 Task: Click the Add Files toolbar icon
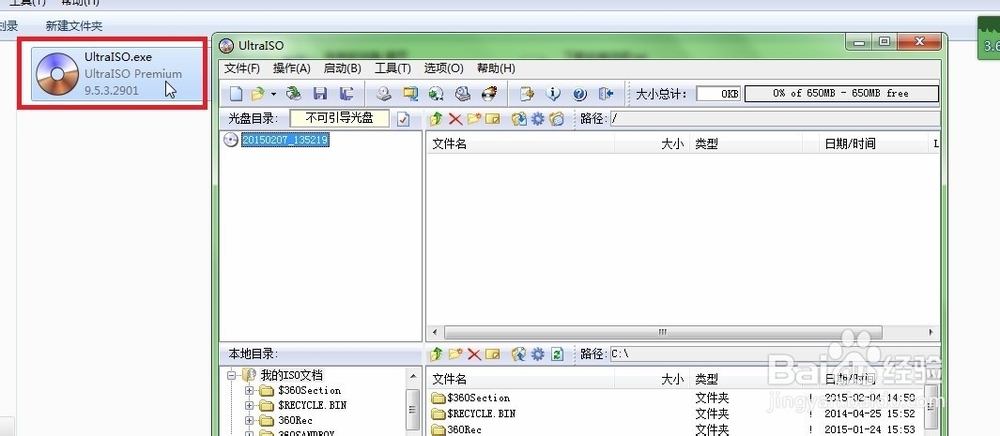pyautogui.click(x=527, y=94)
